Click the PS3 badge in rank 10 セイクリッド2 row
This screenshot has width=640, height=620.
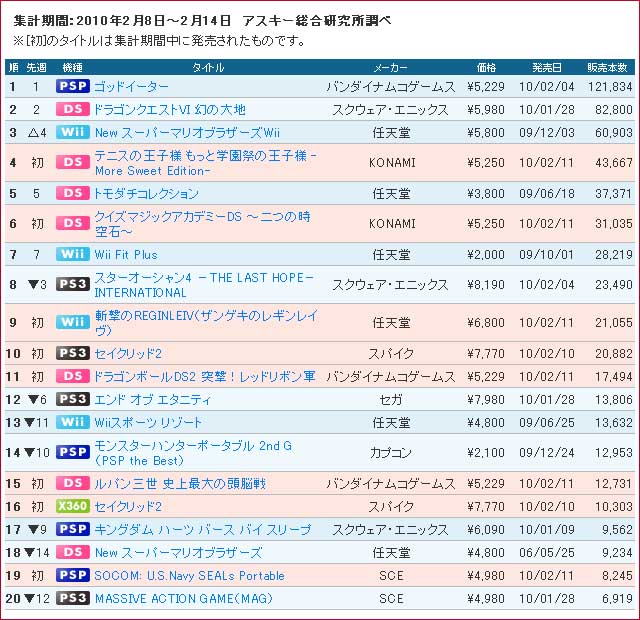pyautogui.click(x=73, y=353)
